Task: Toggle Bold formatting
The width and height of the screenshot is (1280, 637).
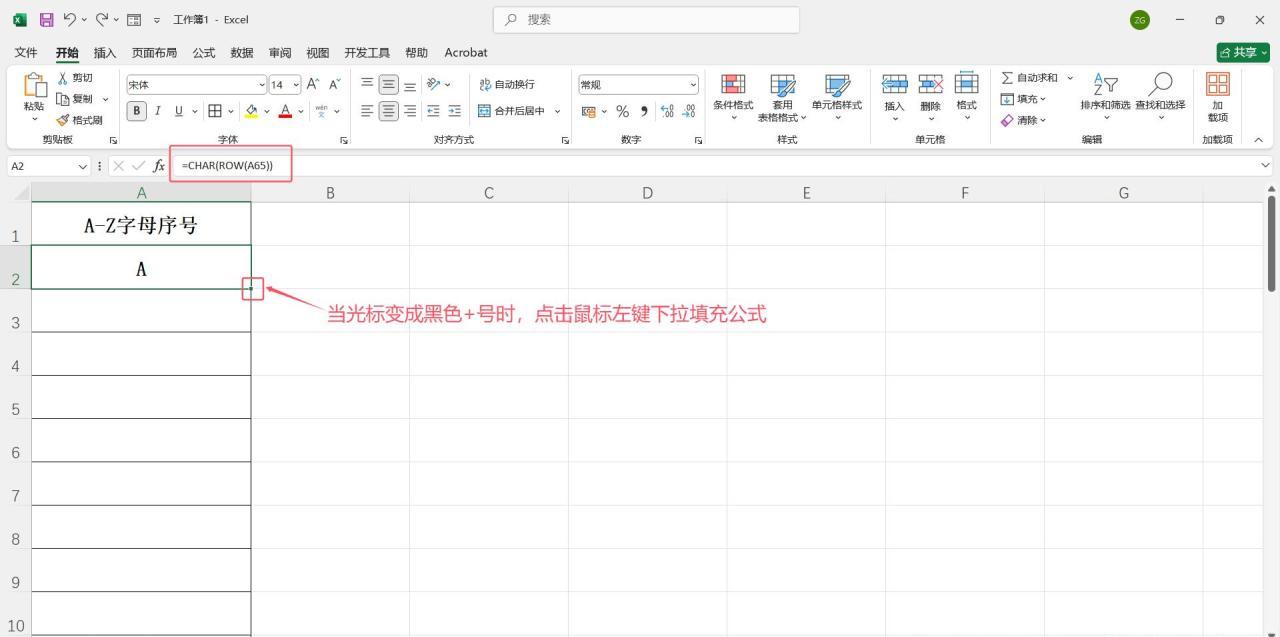Action: click(x=138, y=111)
